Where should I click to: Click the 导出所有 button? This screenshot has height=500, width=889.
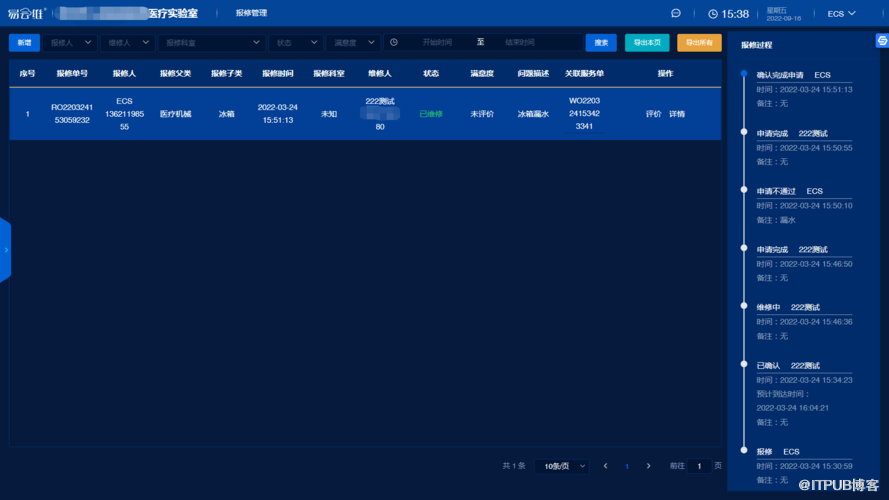click(x=699, y=42)
